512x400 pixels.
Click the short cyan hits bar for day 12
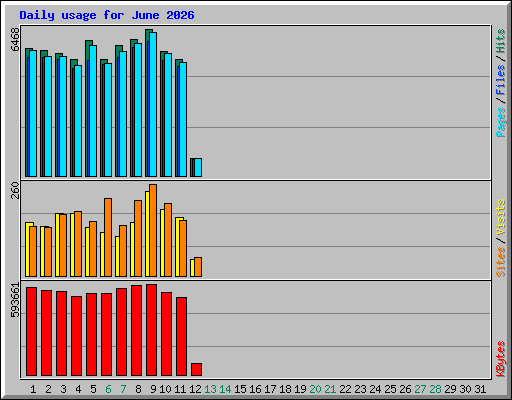pos(198,167)
